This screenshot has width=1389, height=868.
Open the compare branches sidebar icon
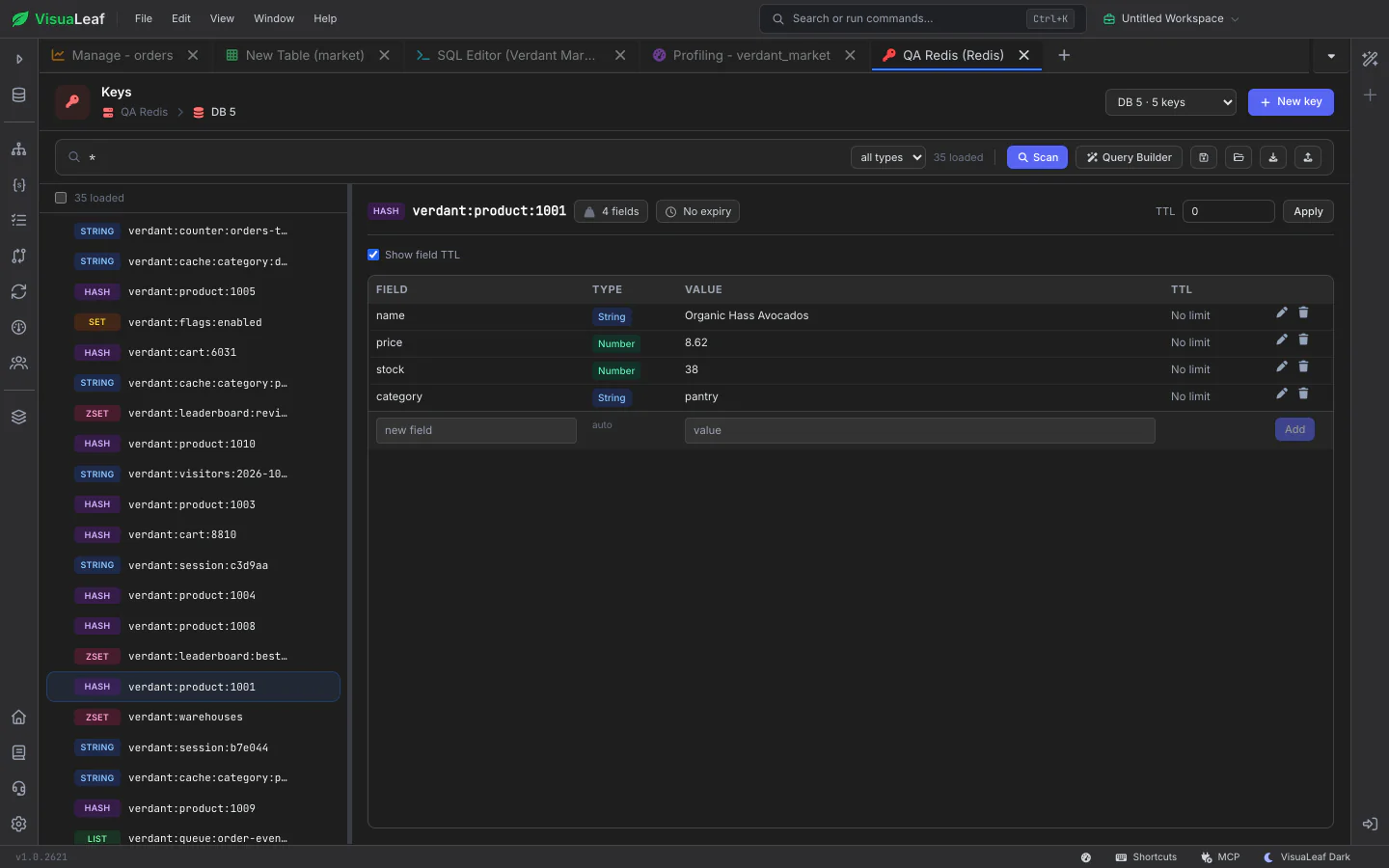(18, 257)
